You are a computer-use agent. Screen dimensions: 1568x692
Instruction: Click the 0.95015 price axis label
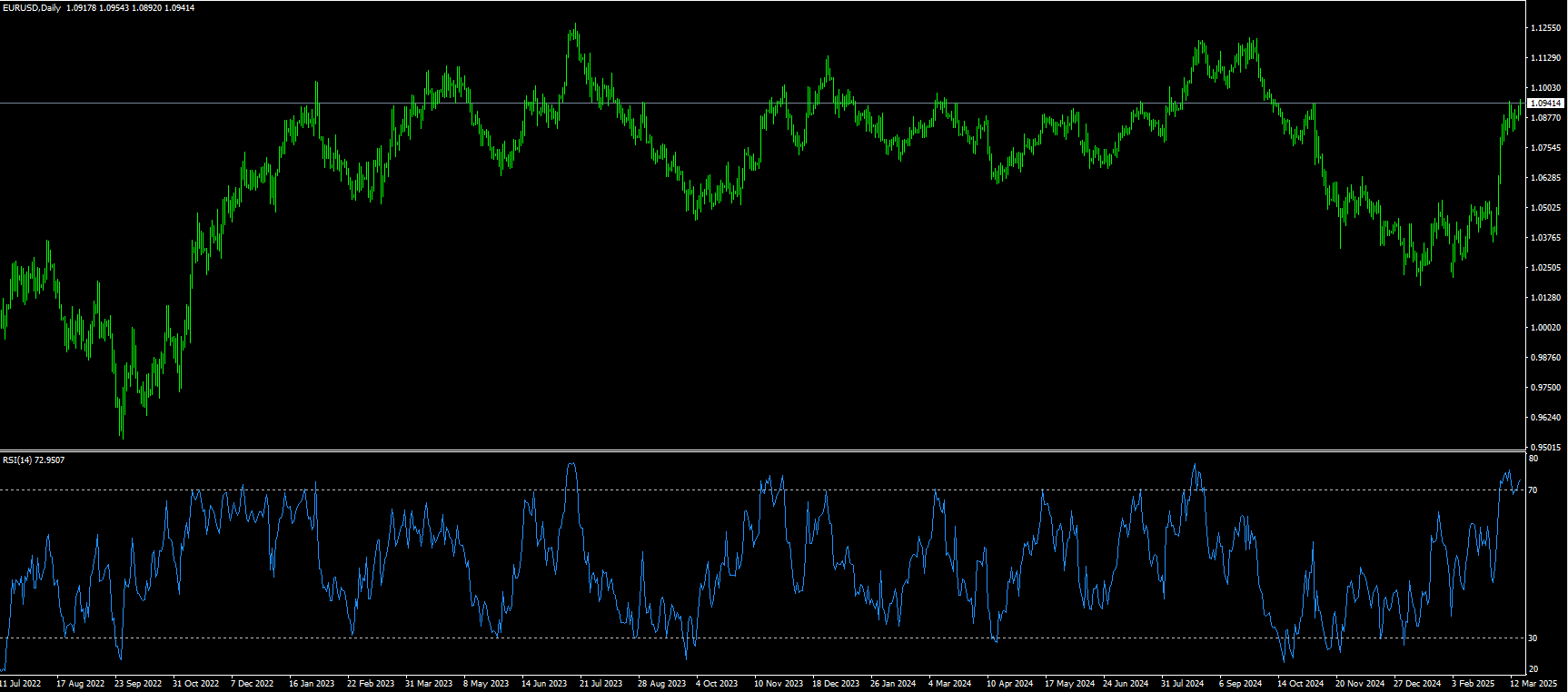1545,448
